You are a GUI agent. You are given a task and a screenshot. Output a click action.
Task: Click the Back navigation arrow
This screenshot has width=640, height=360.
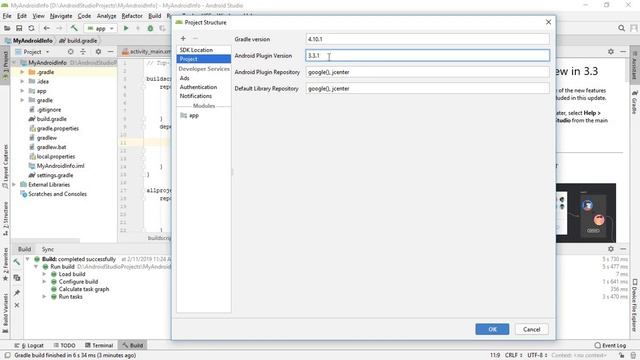tap(47, 28)
